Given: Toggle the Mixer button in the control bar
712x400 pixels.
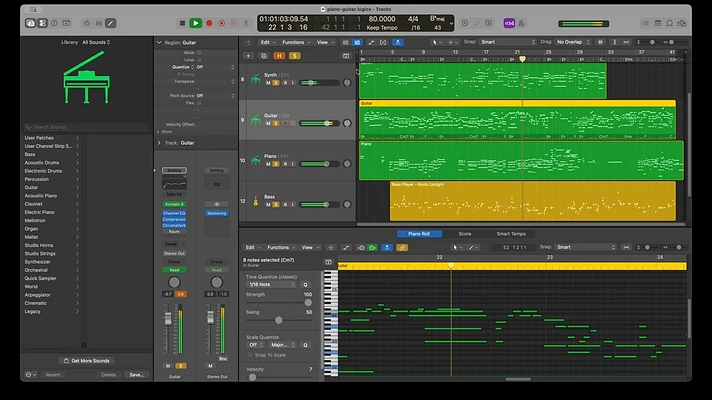Looking at the screenshot, I should 99,23.
